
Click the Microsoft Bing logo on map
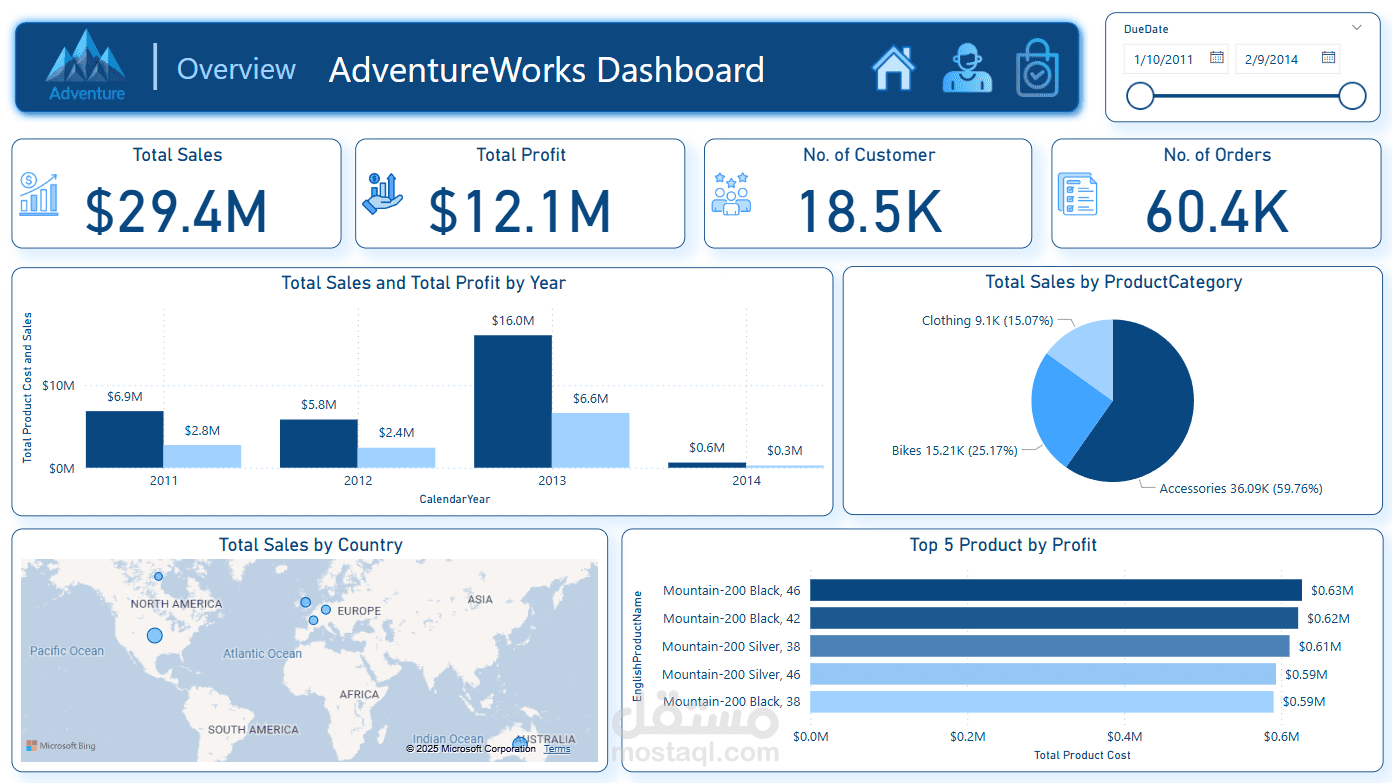61,746
